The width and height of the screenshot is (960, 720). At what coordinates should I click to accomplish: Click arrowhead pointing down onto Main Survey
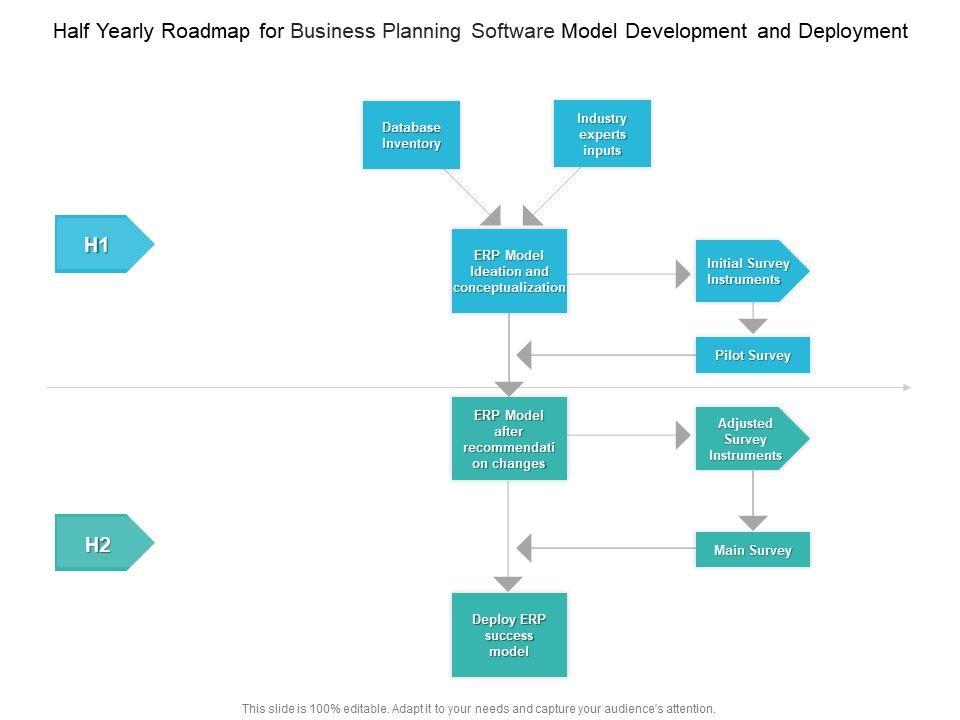(753, 522)
